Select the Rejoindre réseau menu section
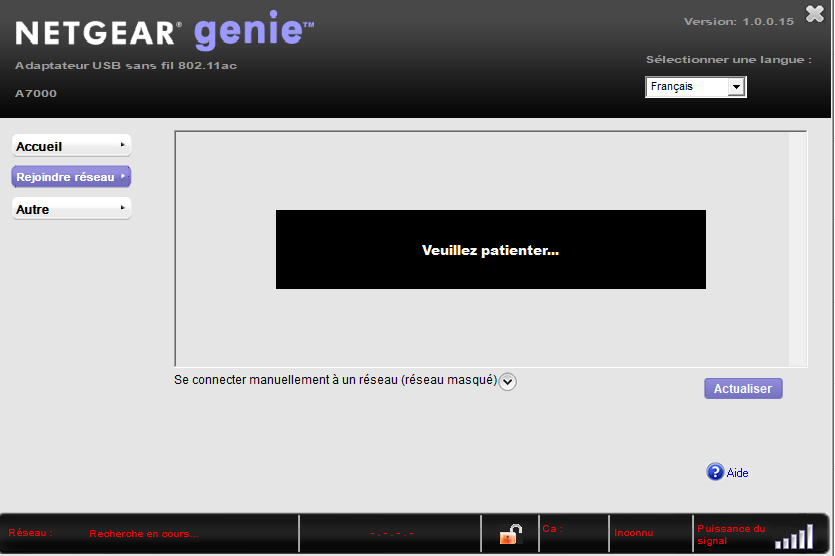The height and width of the screenshot is (556, 835). tap(71, 177)
